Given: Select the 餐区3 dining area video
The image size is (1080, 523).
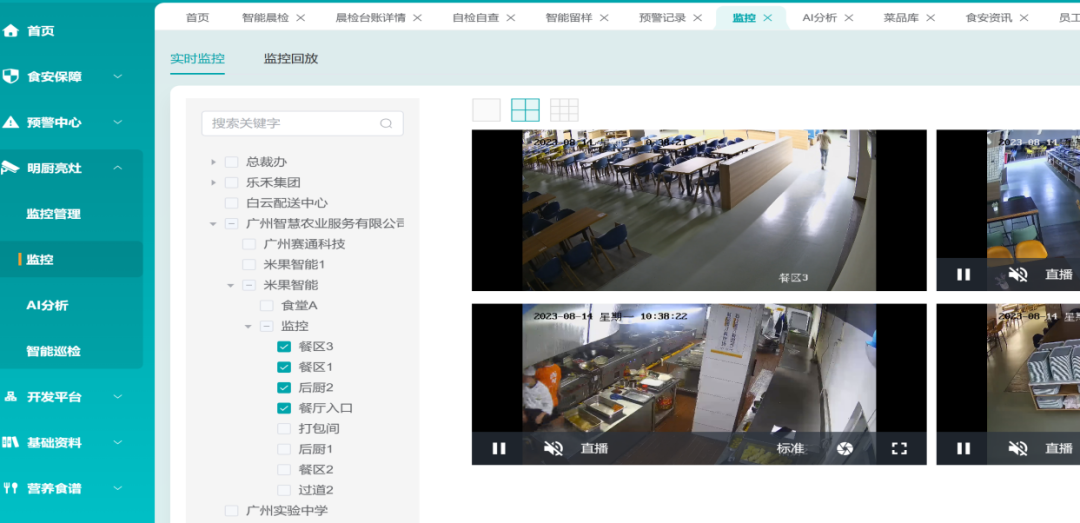Looking at the screenshot, I should click(x=699, y=210).
